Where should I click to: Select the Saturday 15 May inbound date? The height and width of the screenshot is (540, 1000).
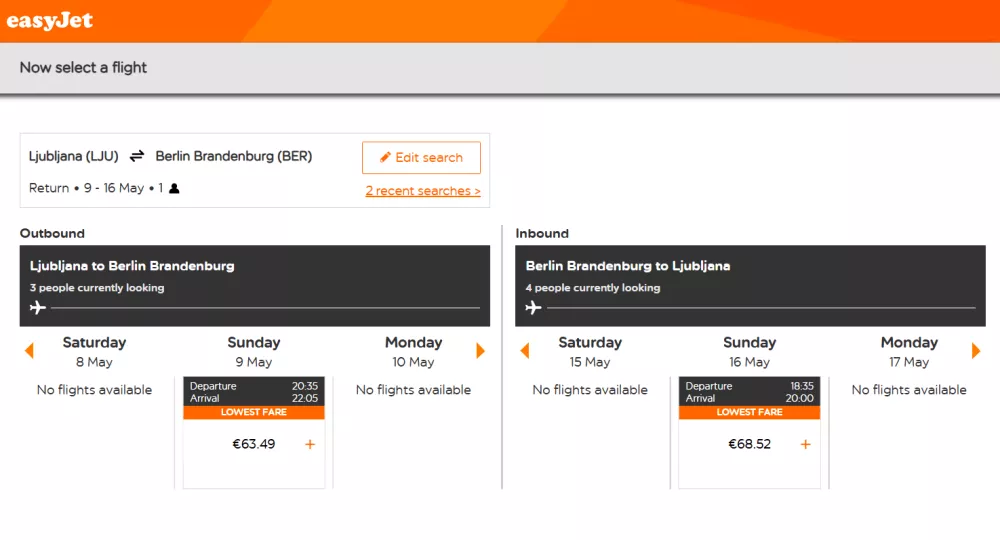pos(590,352)
